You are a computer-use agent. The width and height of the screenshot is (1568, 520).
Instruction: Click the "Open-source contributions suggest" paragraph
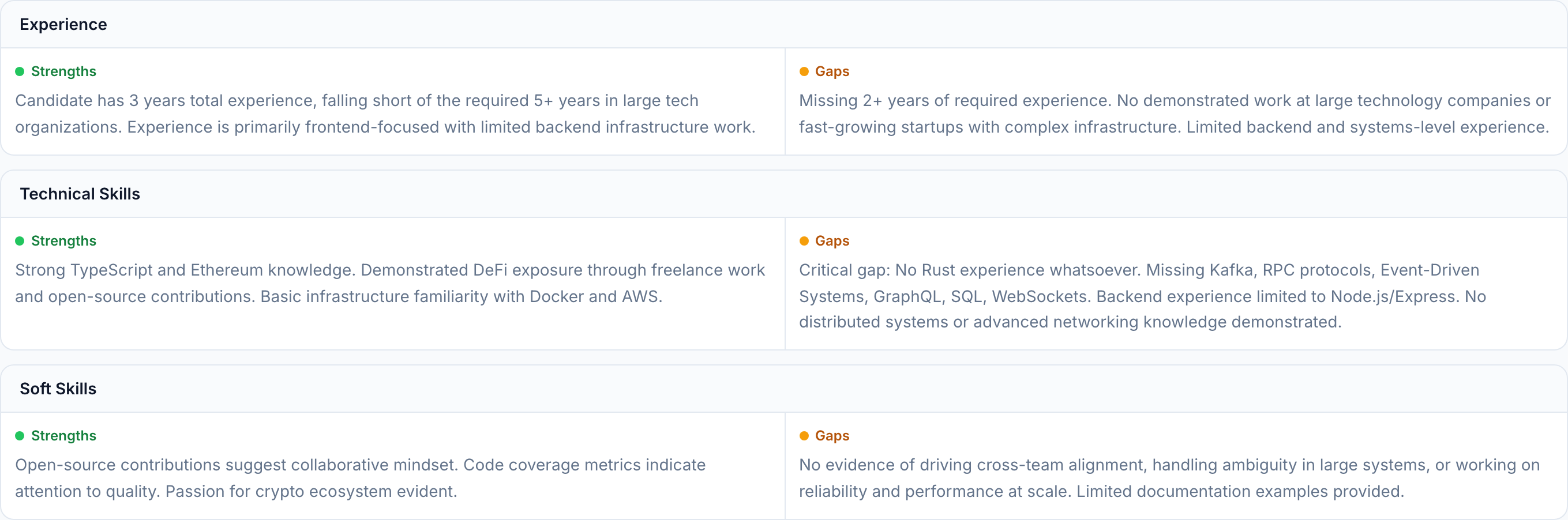click(360, 477)
